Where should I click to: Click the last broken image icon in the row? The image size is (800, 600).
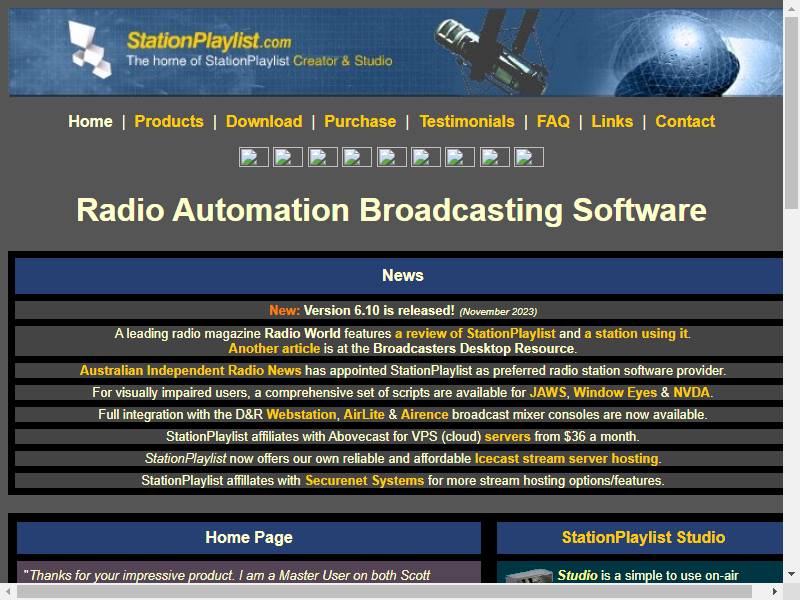[529, 157]
